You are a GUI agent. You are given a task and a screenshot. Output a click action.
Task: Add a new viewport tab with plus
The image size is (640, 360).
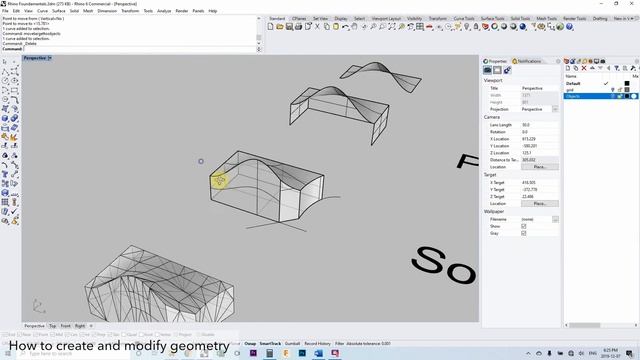[91, 326]
